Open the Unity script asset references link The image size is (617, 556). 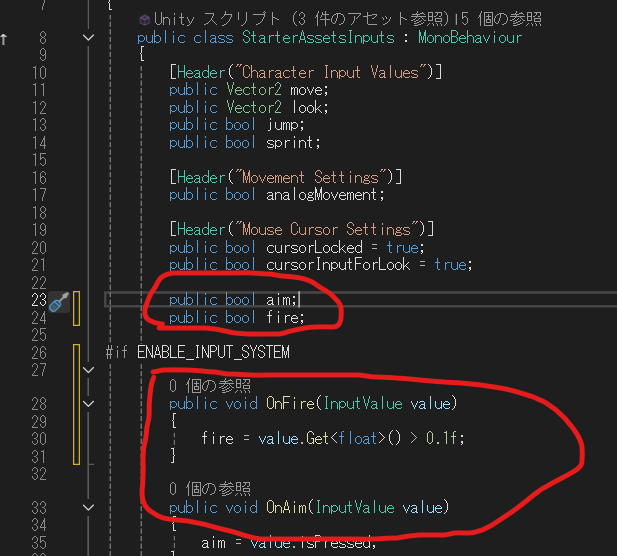click(301, 19)
